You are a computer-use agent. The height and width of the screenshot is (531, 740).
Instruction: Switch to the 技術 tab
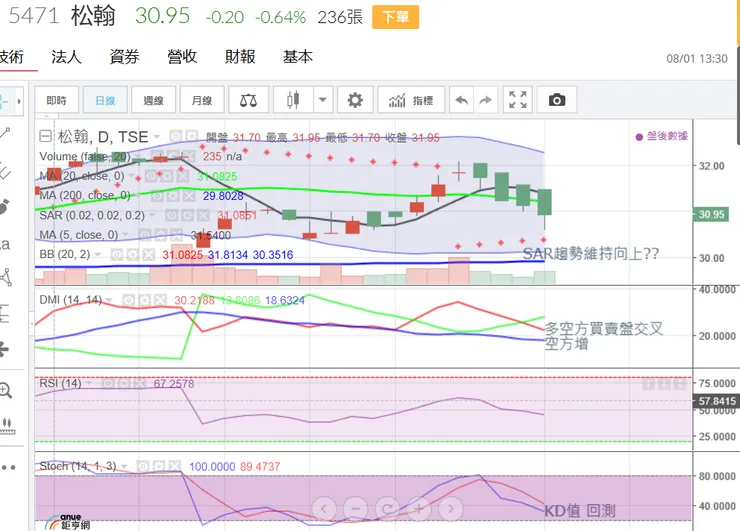click(11, 57)
